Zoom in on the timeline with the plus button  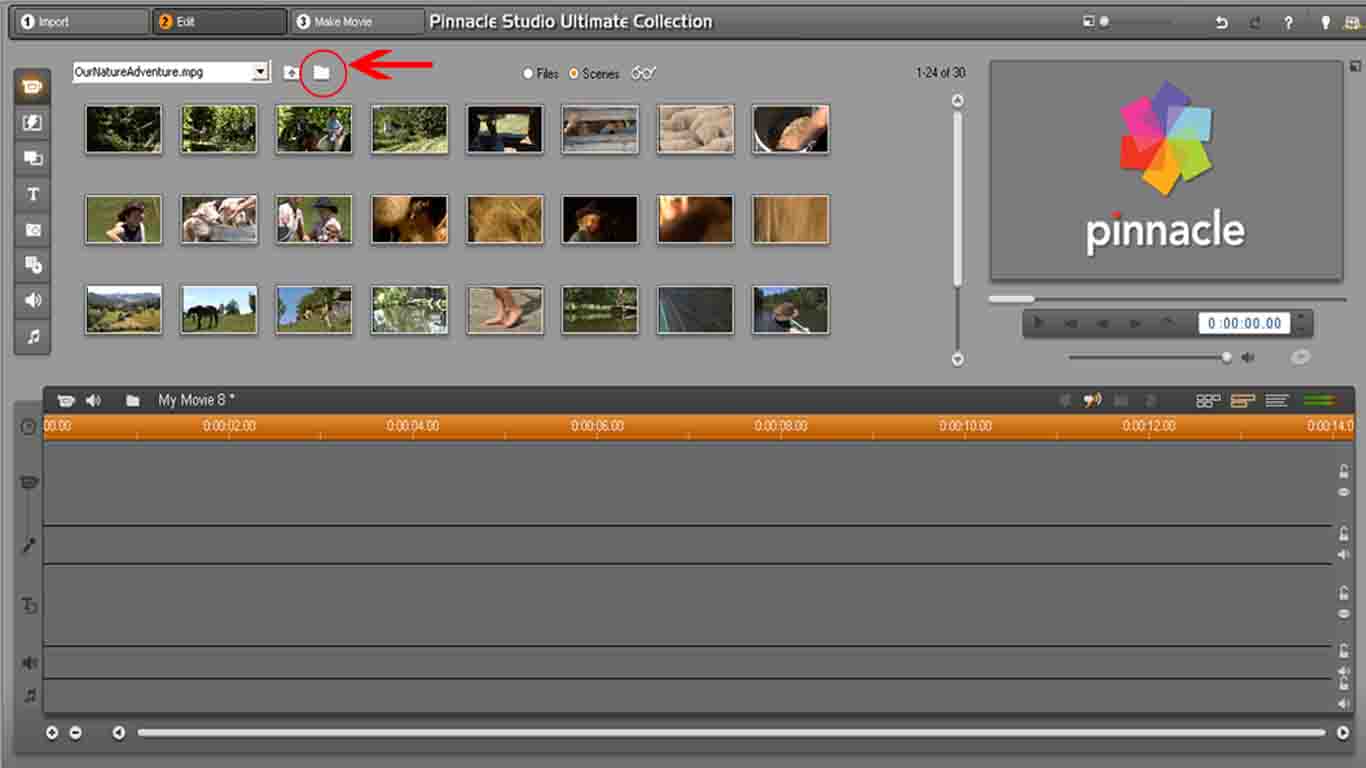(x=52, y=733)
